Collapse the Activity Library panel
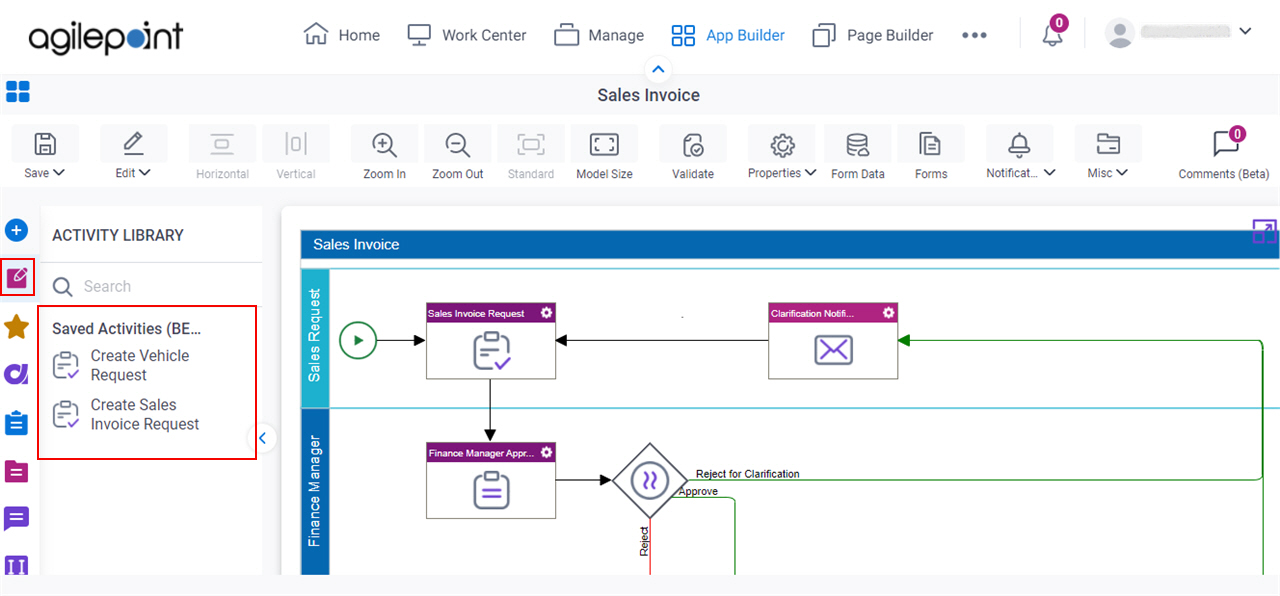Viewport: 1280px width, 596px height. point(261,437)
